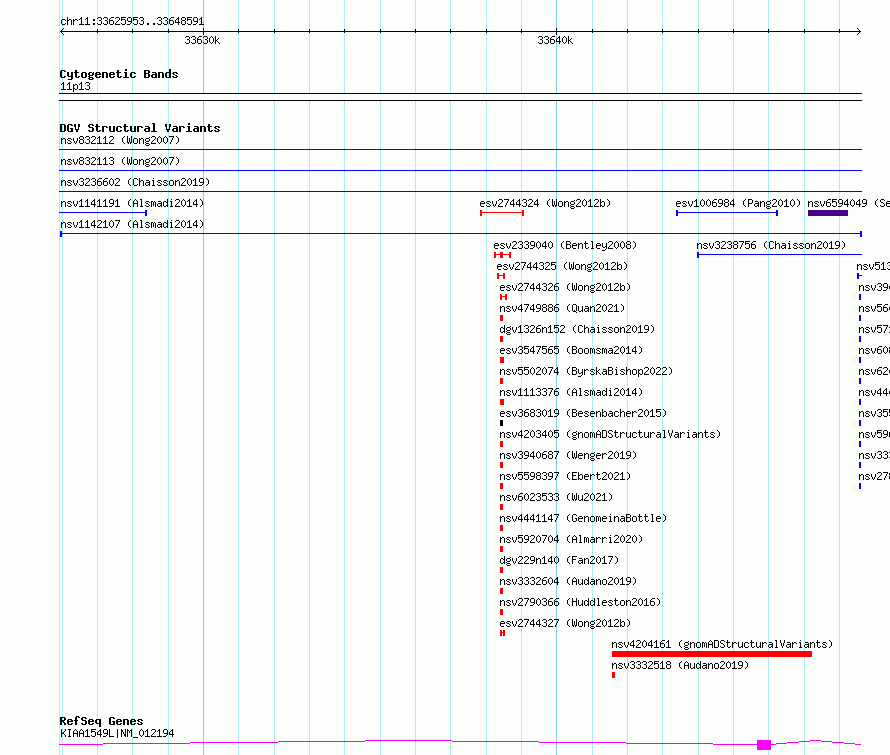
Task: Click the esv1006984 blue variant glyph
Action: coord(727,213)
